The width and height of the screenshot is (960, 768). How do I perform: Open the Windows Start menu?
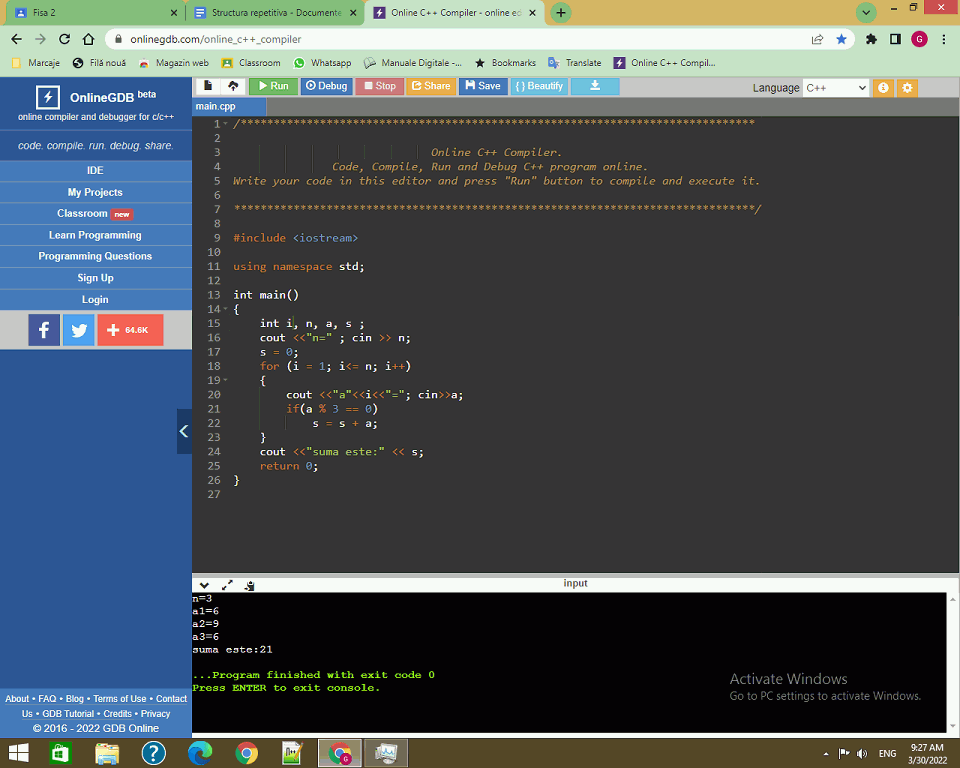click(20, 752)
